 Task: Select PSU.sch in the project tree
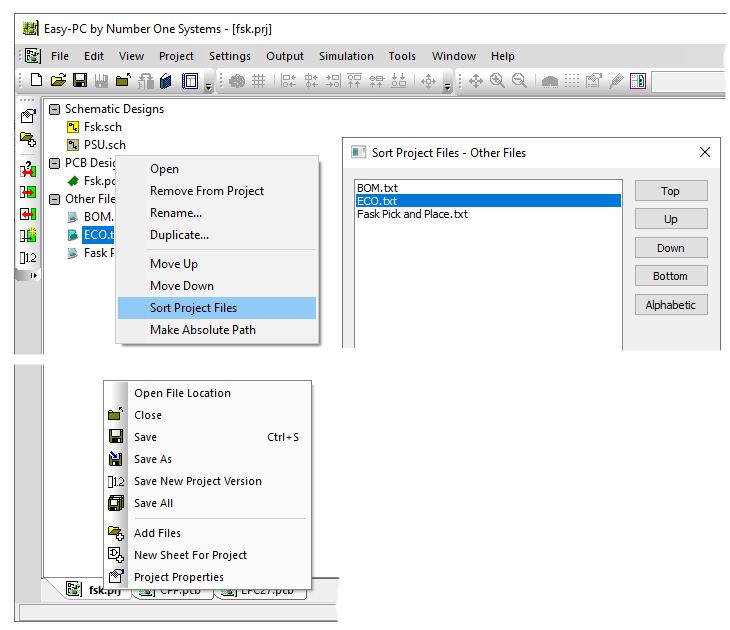point(104,145)
